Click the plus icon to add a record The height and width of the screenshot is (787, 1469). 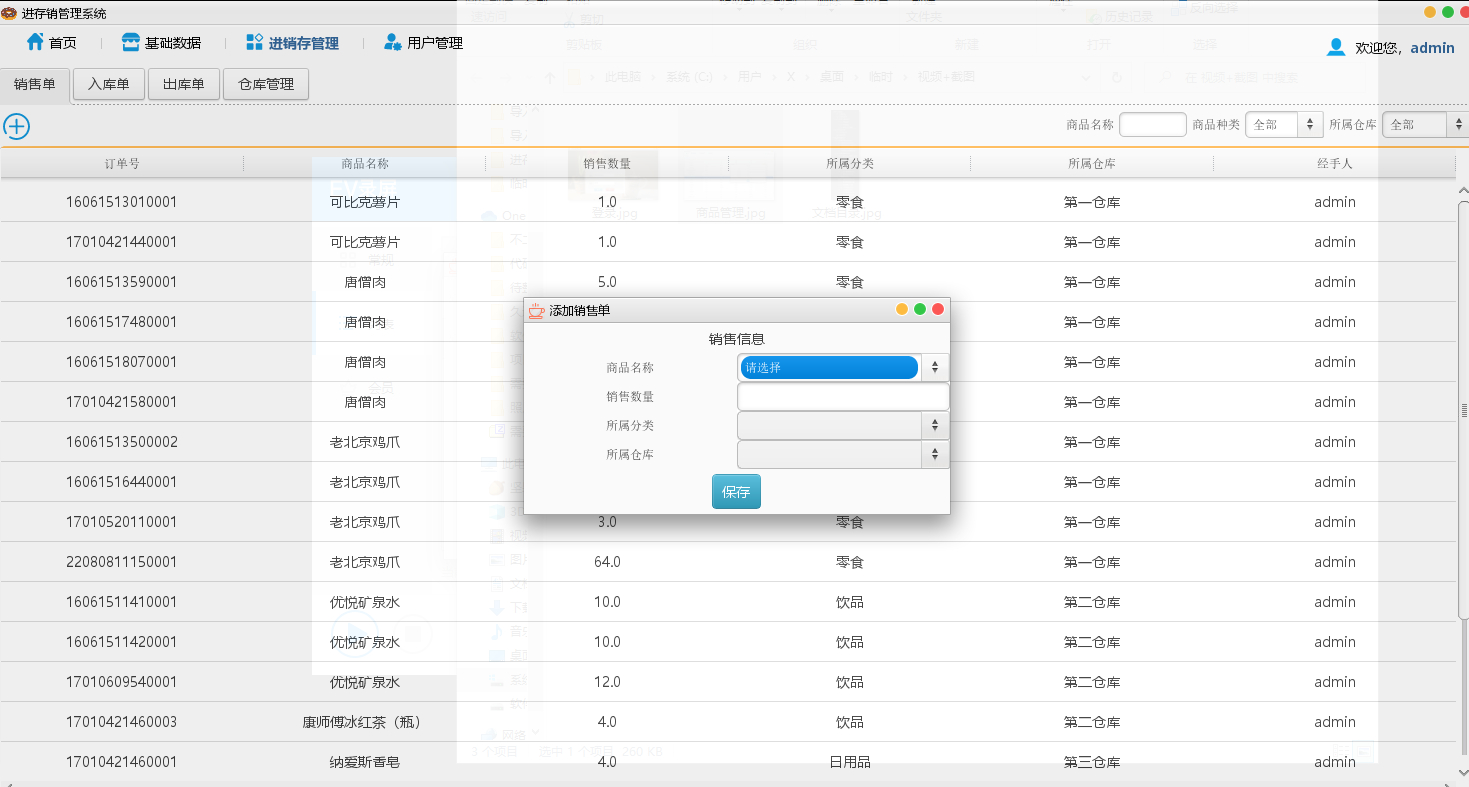(x=15, y=126)
